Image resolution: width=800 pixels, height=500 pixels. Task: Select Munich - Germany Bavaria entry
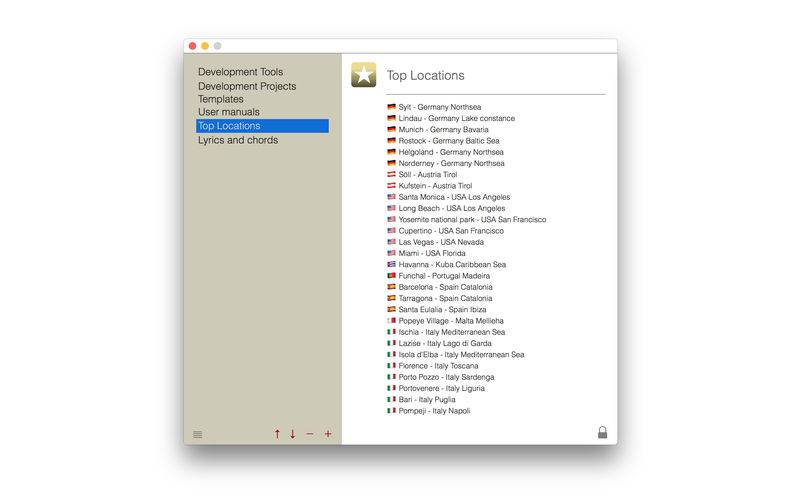click(443, 130)
